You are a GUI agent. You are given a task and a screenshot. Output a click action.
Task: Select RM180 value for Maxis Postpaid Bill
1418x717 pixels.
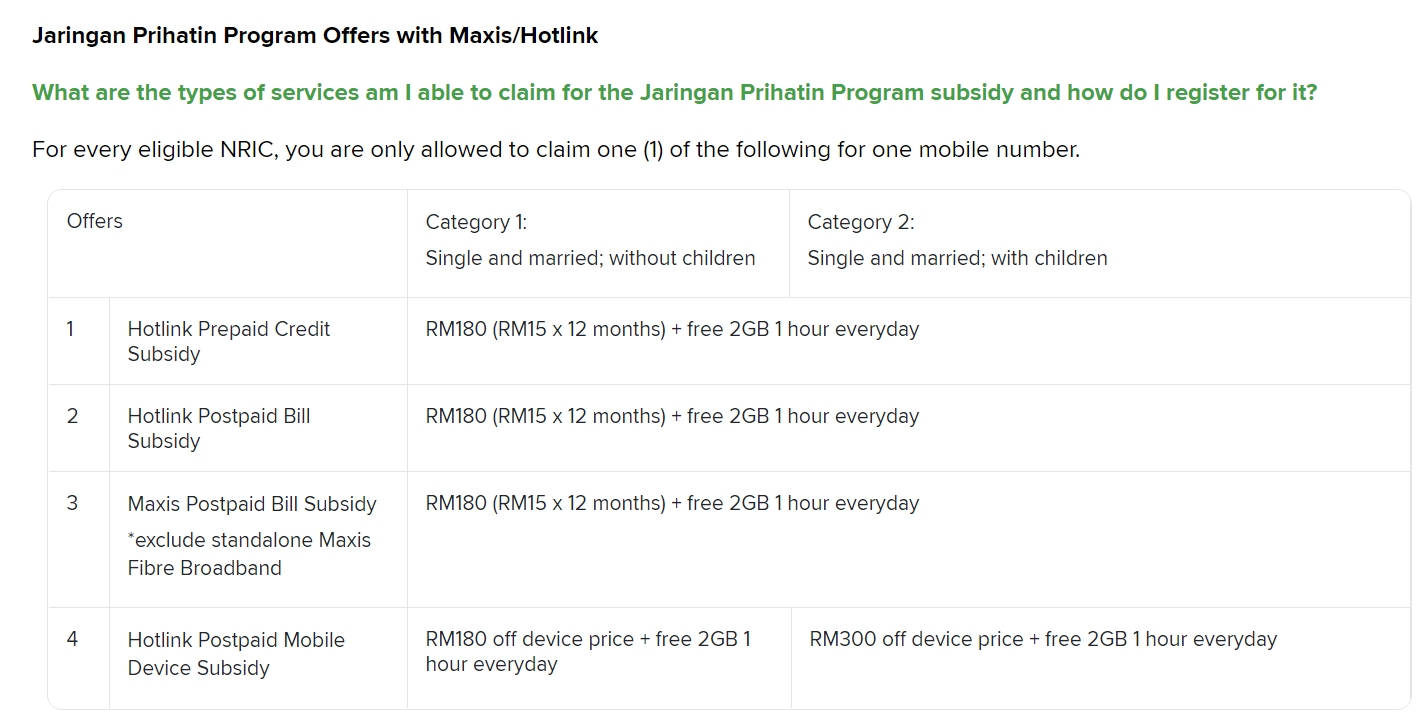click(672, 503)
